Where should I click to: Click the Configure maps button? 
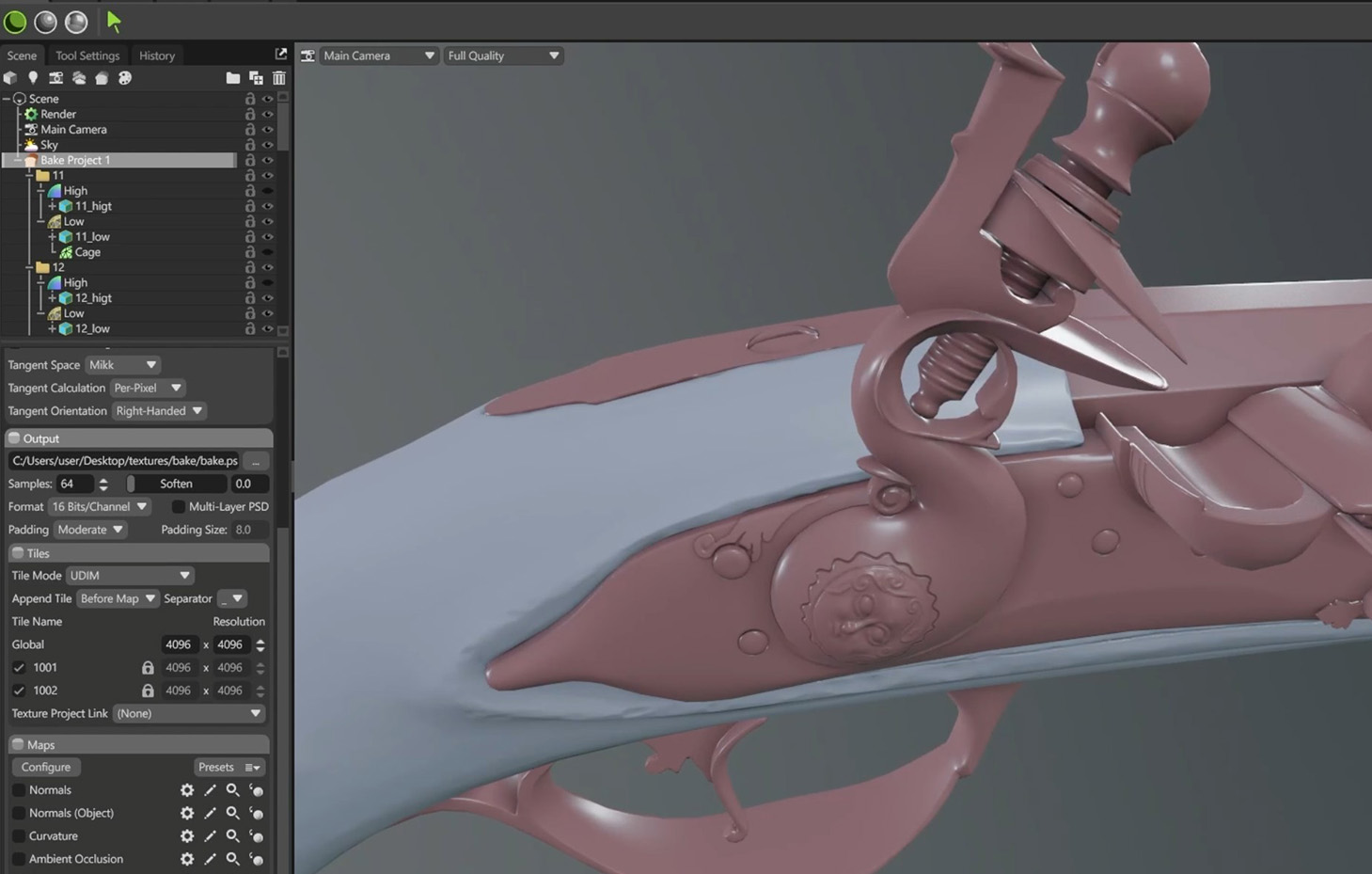click(x=46, y=767)
